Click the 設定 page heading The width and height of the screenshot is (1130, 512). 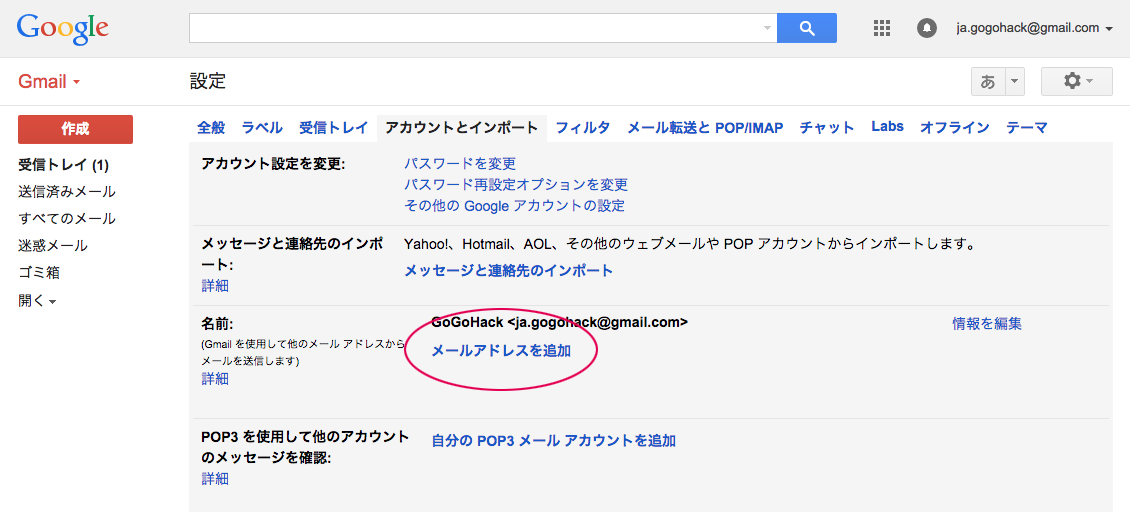[x=208, y=81]
